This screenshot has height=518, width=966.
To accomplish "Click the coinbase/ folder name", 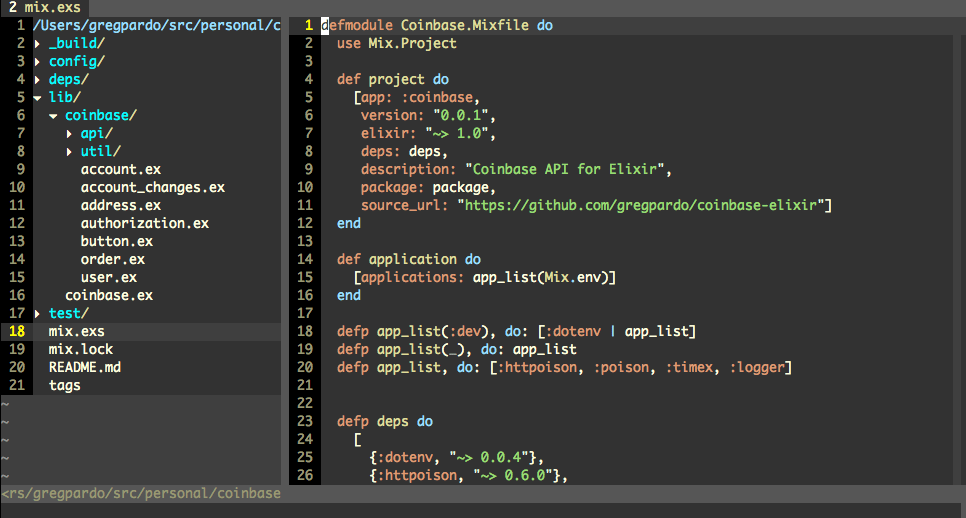I will (x=101, y=115).
